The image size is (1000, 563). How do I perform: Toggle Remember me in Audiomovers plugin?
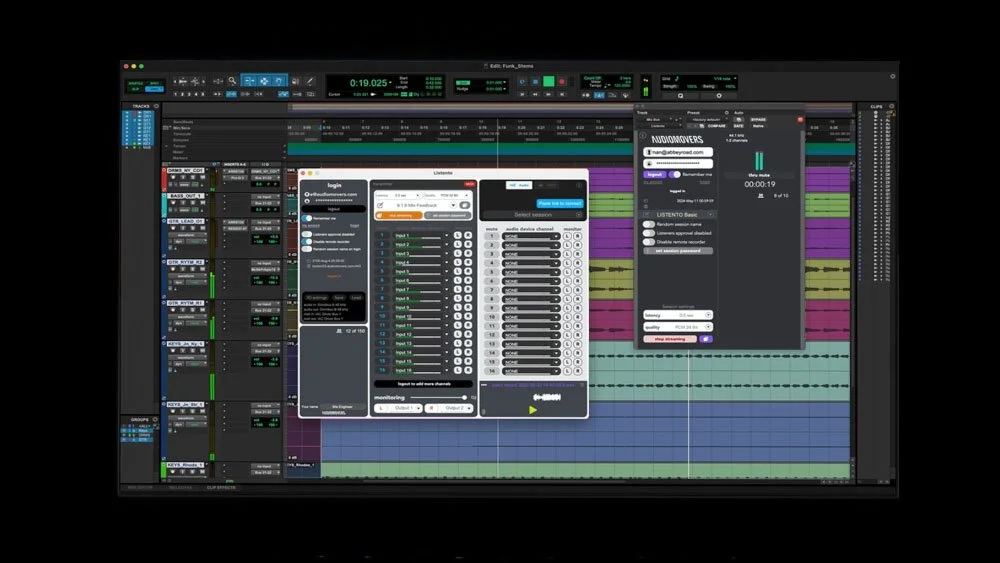click(x=675, y=174)
